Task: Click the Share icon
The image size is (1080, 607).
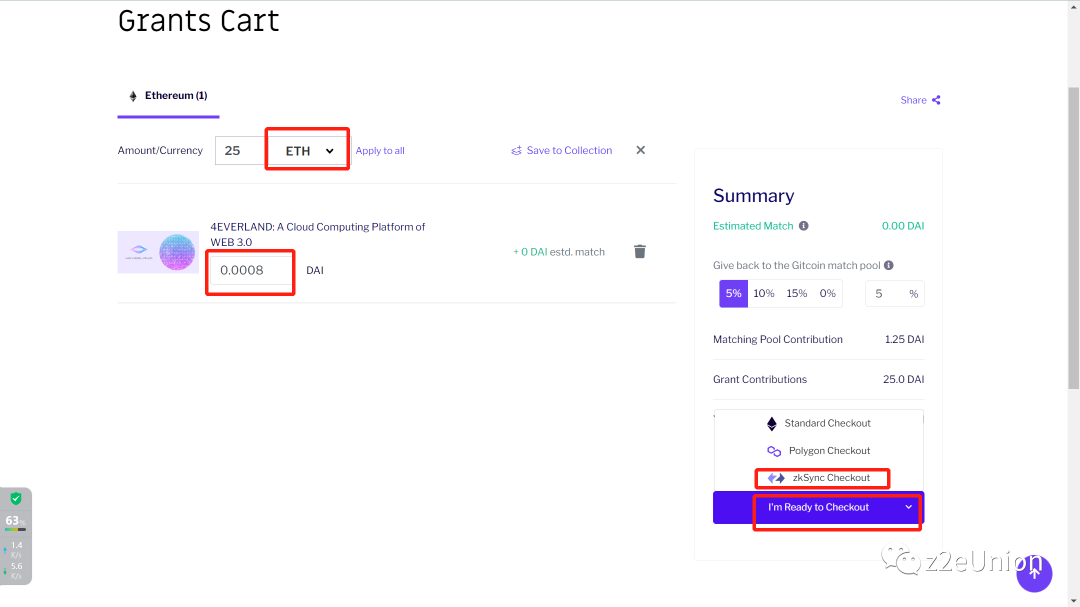Action: (x=936, y=100)
